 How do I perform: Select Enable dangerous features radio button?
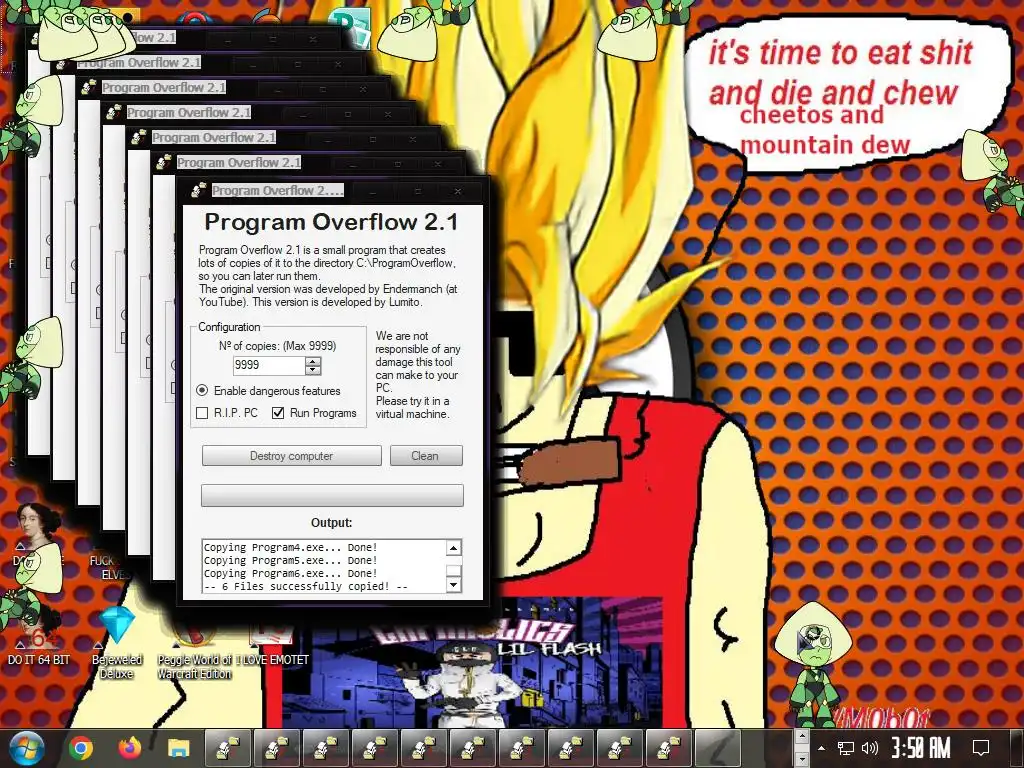(202, 391)
